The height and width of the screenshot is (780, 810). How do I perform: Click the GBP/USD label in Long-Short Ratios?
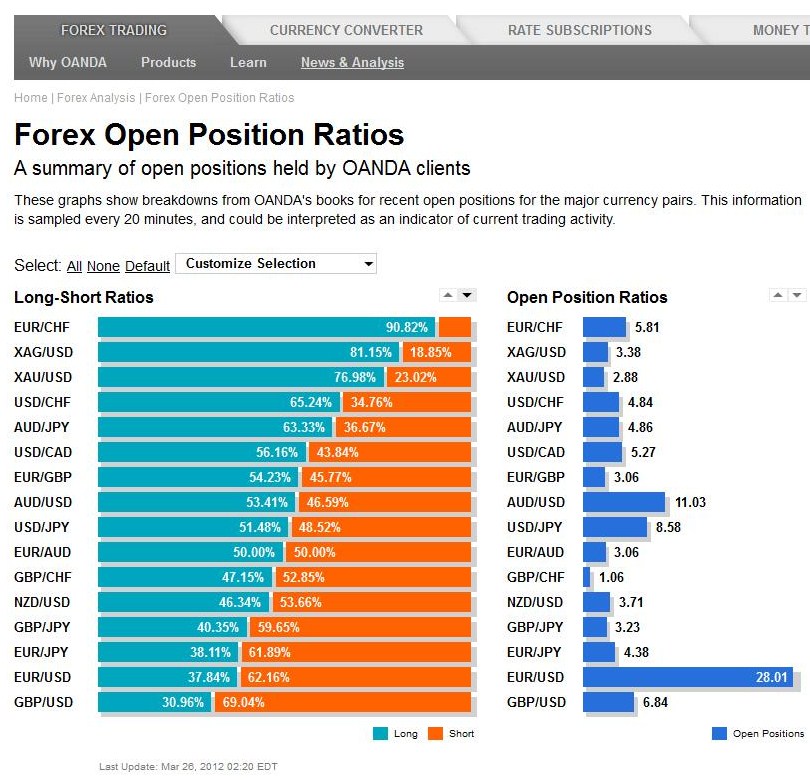43,702
